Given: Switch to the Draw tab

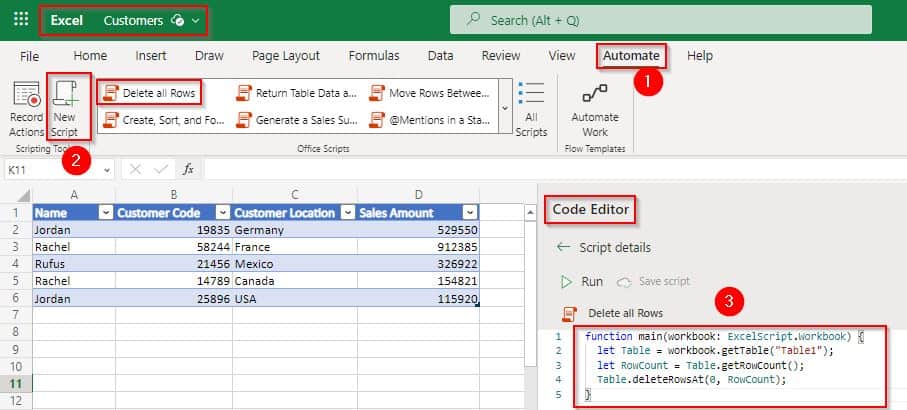Looking at the screenshot, I should (x=209, y=56).
